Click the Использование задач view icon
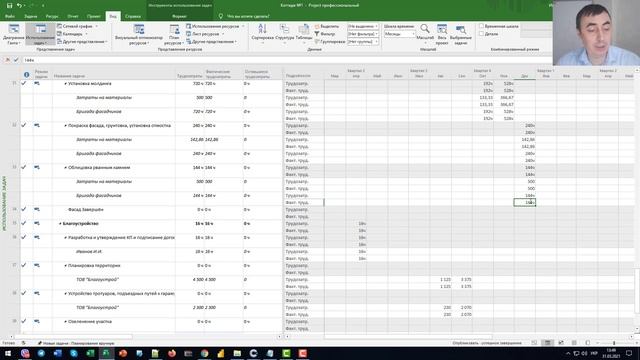The width and height of the screenshot is (640, 360). pos(40,29)
